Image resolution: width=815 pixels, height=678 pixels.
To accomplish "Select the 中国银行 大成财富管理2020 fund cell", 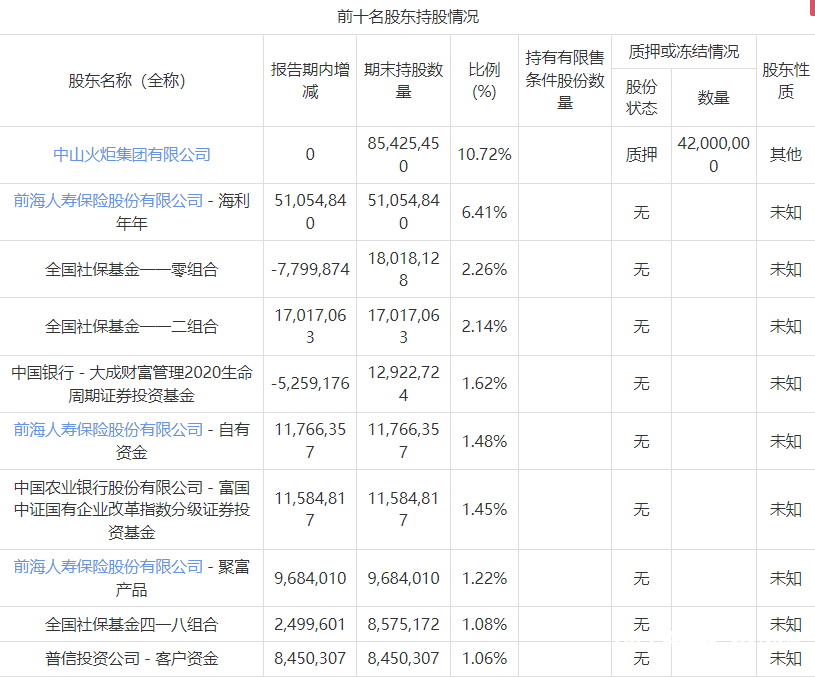I will click(132, 384).
